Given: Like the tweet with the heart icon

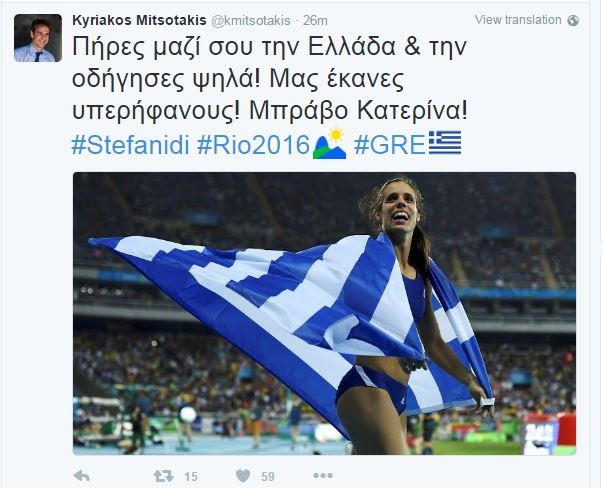Looking at the screenshot, I should 243,476.
